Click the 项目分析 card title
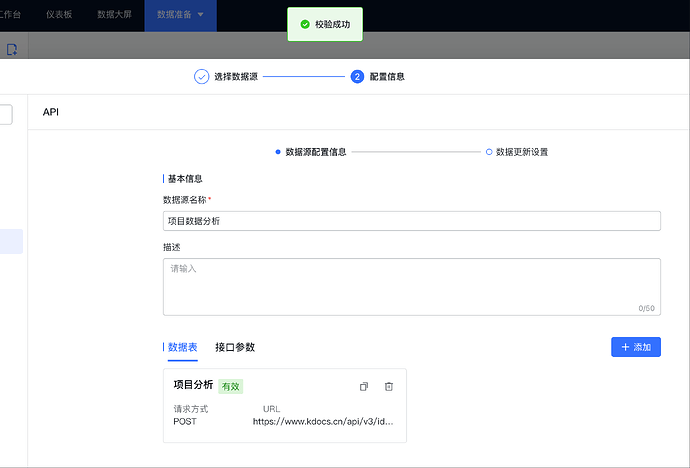Image resolution: width=690 pixels, height=468 pixels. [193, 385]
